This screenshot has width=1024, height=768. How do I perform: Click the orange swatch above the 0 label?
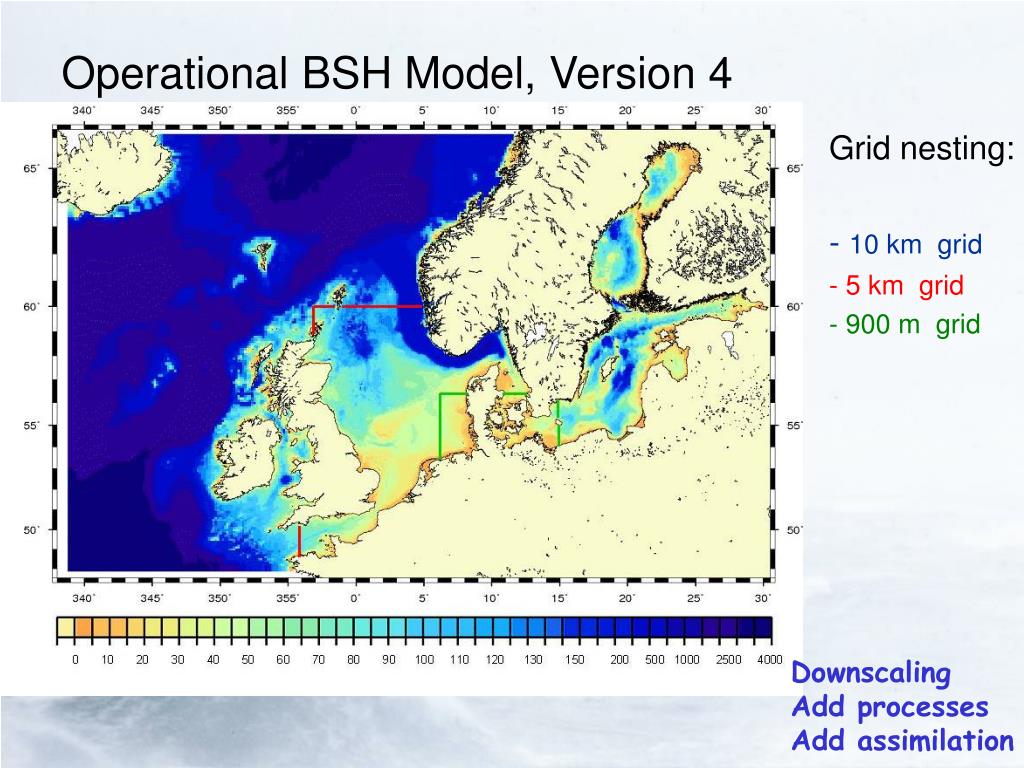click(x=83, y=627)
